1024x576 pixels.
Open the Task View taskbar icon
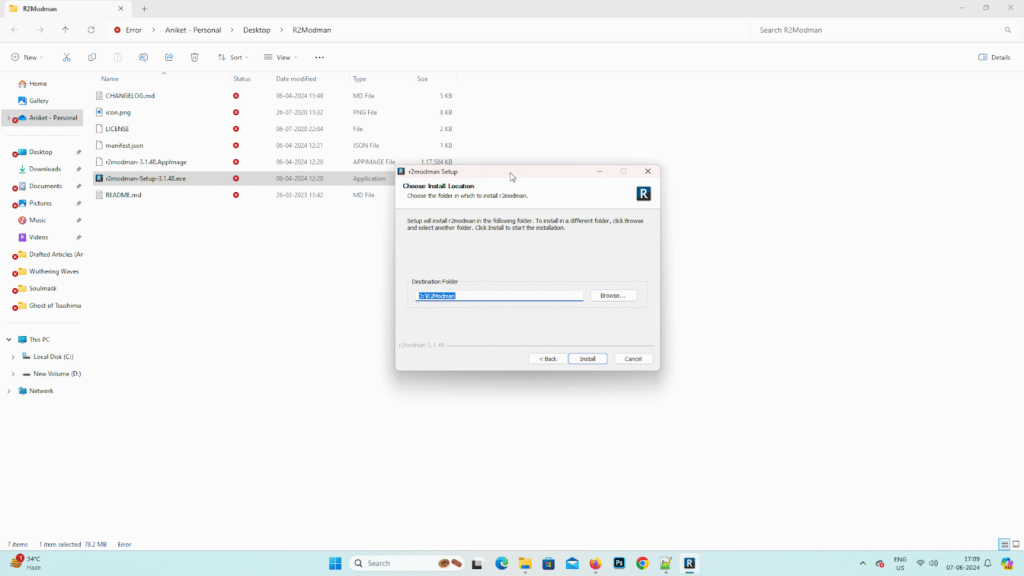tap(477, 564)
